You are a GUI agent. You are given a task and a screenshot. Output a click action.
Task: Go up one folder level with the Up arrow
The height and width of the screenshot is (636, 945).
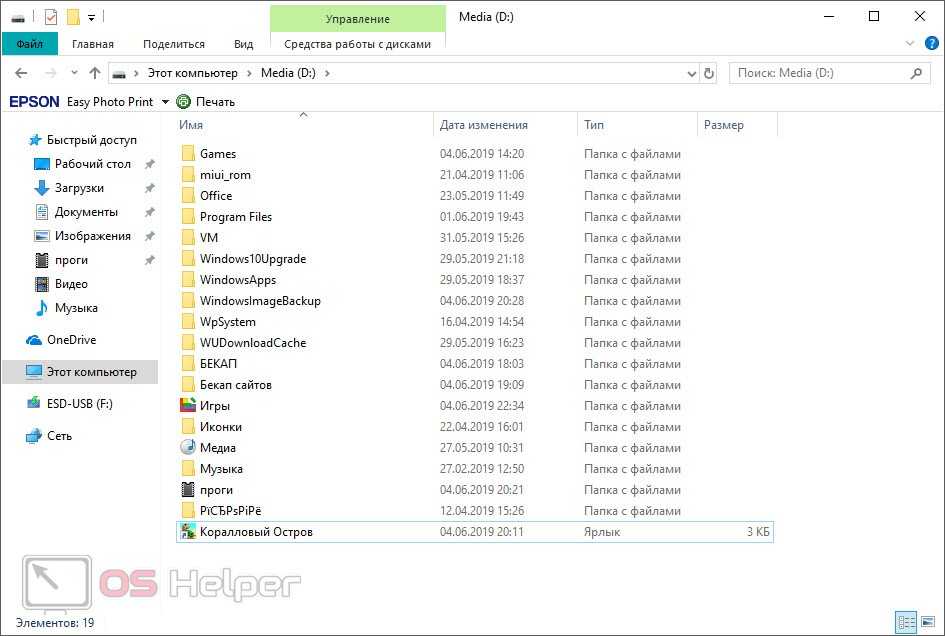point(95,73)
